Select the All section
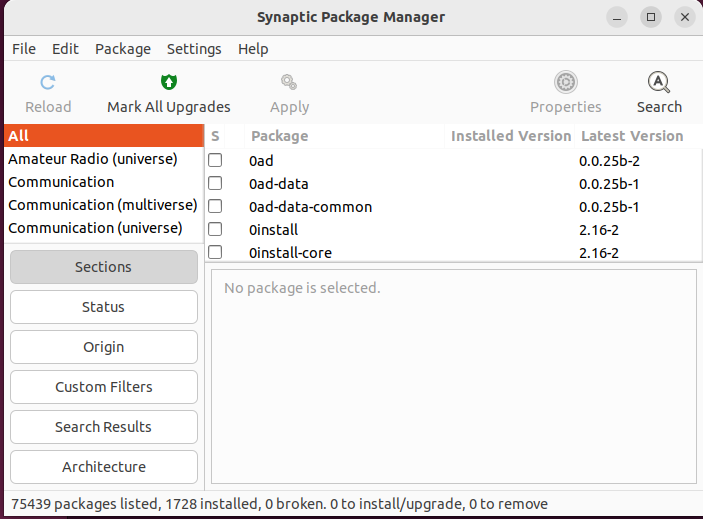The image size is (703, 519). [x=104, y=136]
